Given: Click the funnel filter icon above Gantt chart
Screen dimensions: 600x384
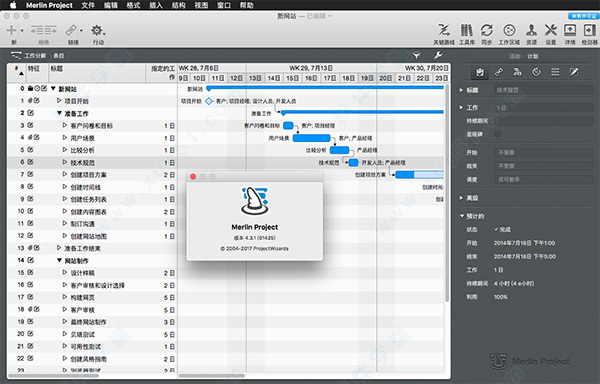Looking at the screenshot, I should 417,56.
